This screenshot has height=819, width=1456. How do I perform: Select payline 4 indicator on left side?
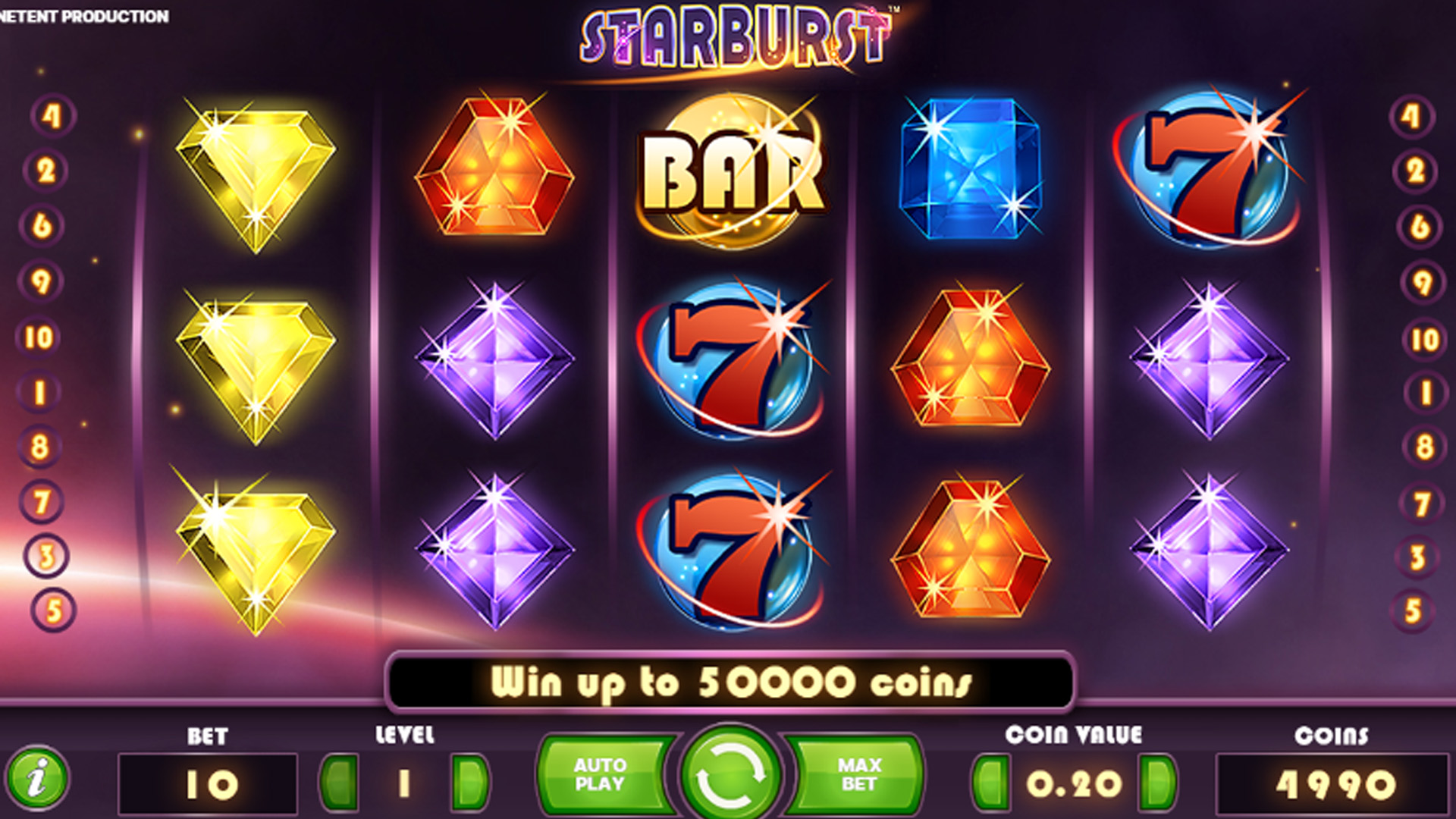tap(52, 116)
